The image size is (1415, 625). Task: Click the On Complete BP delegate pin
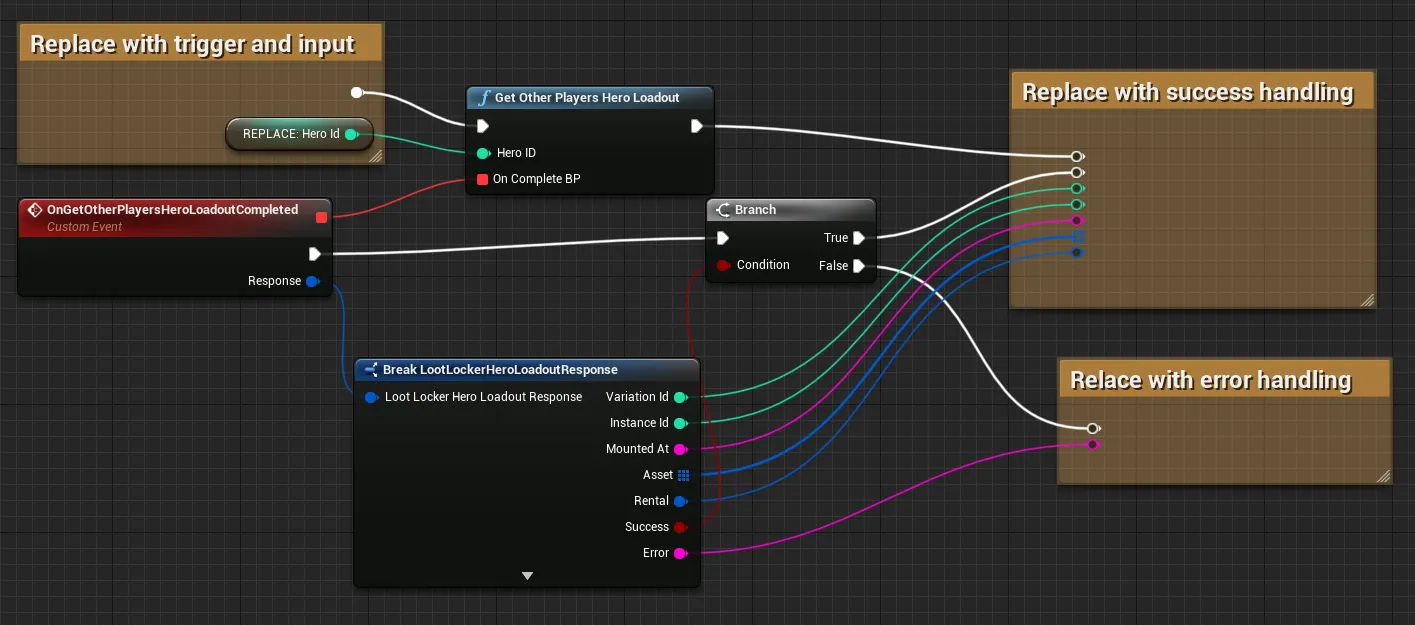[483, 179]
